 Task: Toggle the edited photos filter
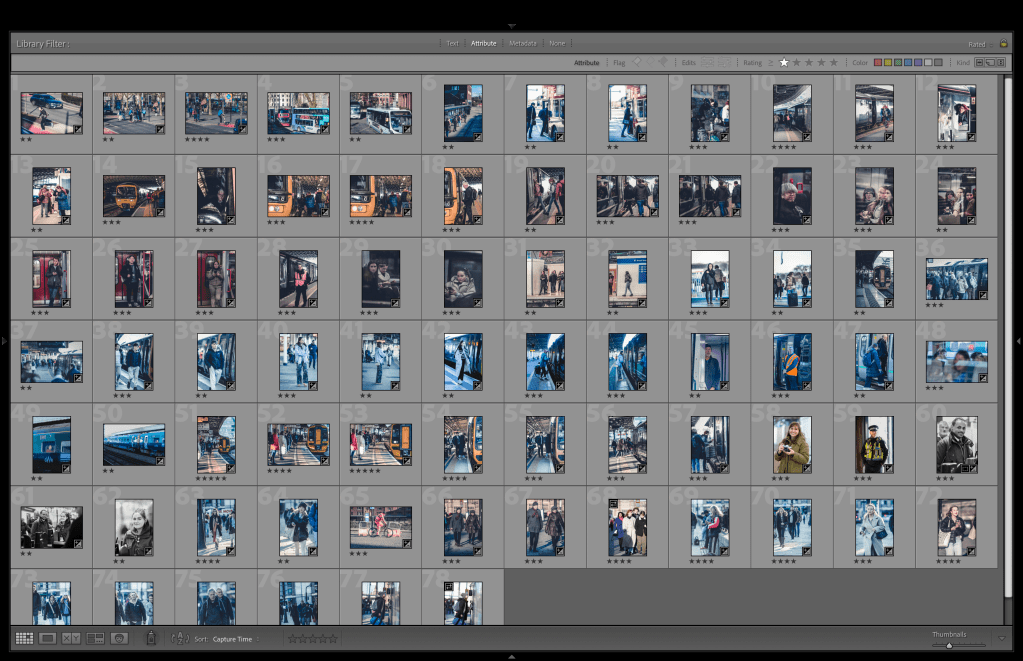pyautogui.click(x=709, y=63)
